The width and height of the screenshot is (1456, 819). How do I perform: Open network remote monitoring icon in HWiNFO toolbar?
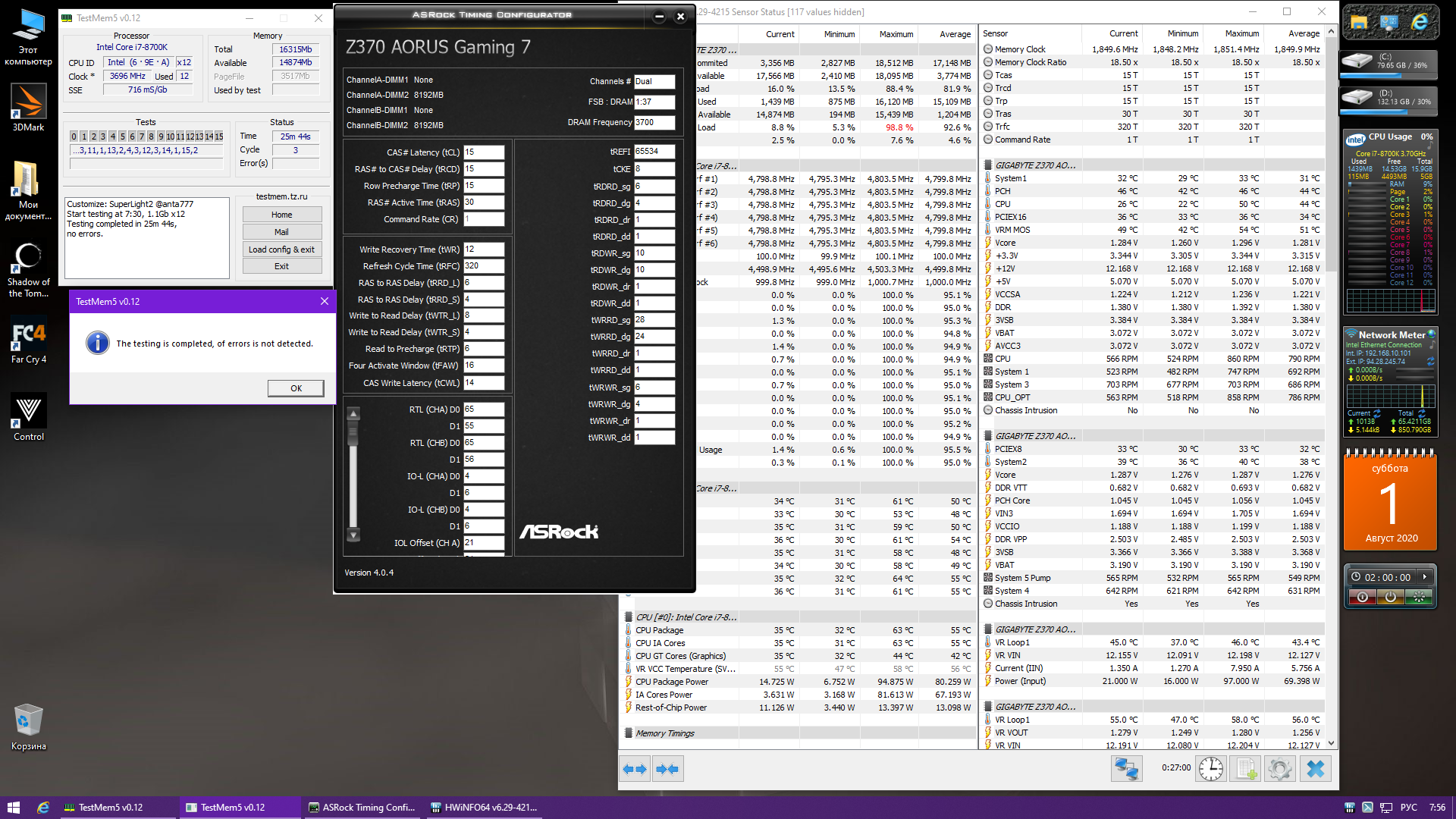coord(1126,769)
